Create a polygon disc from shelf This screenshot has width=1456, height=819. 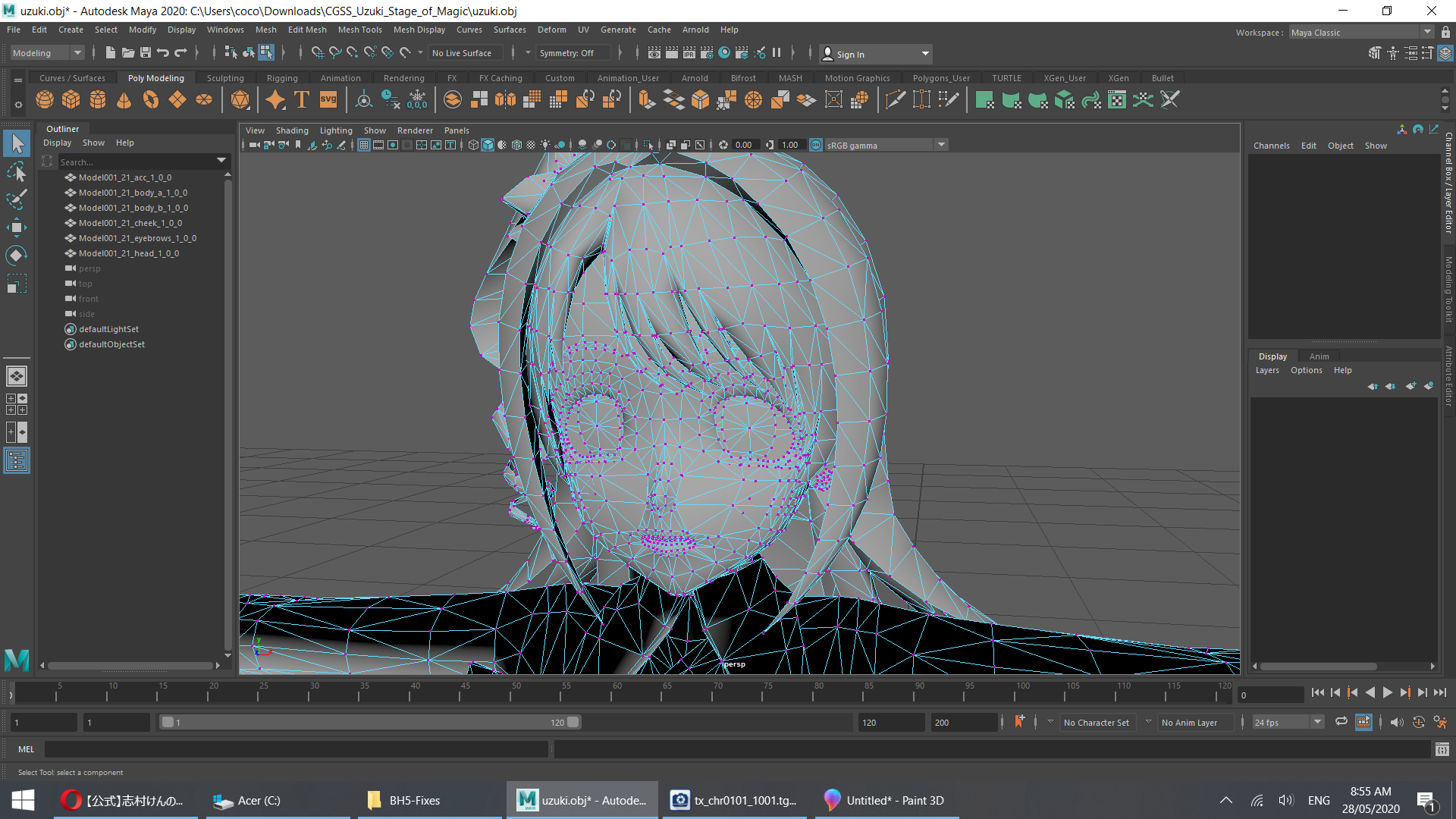point(204,99)
